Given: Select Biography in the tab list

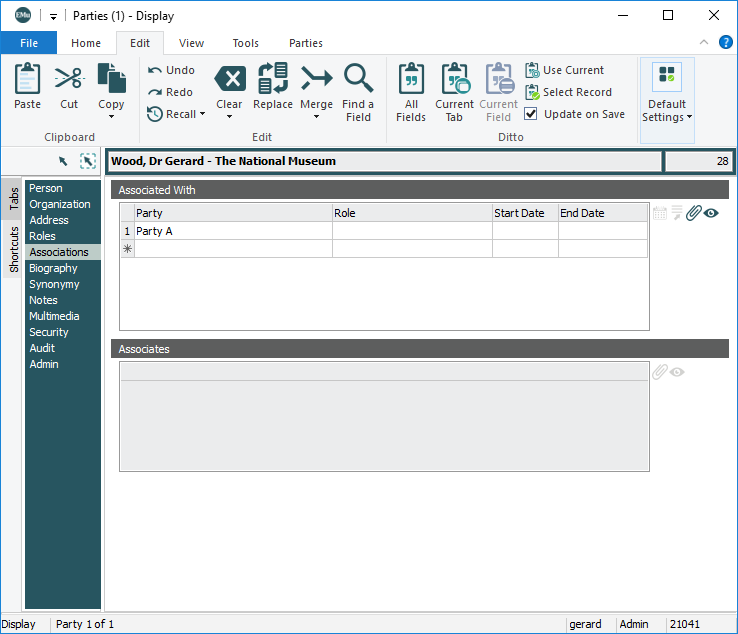Looking at the screenshot, I should [53, 268].
